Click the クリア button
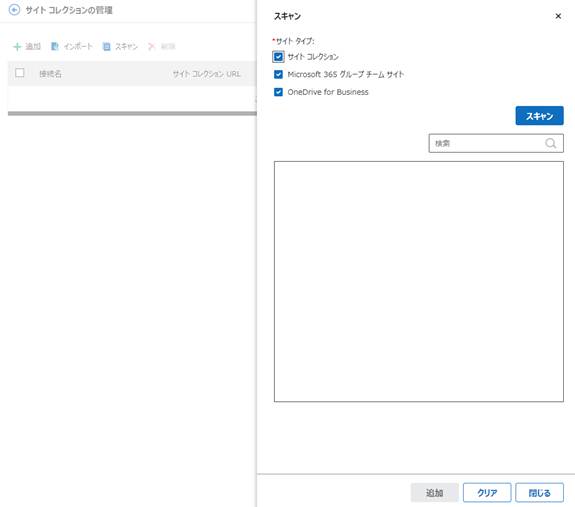The height and width of the screenshot is (507, 575). (487, 493)
